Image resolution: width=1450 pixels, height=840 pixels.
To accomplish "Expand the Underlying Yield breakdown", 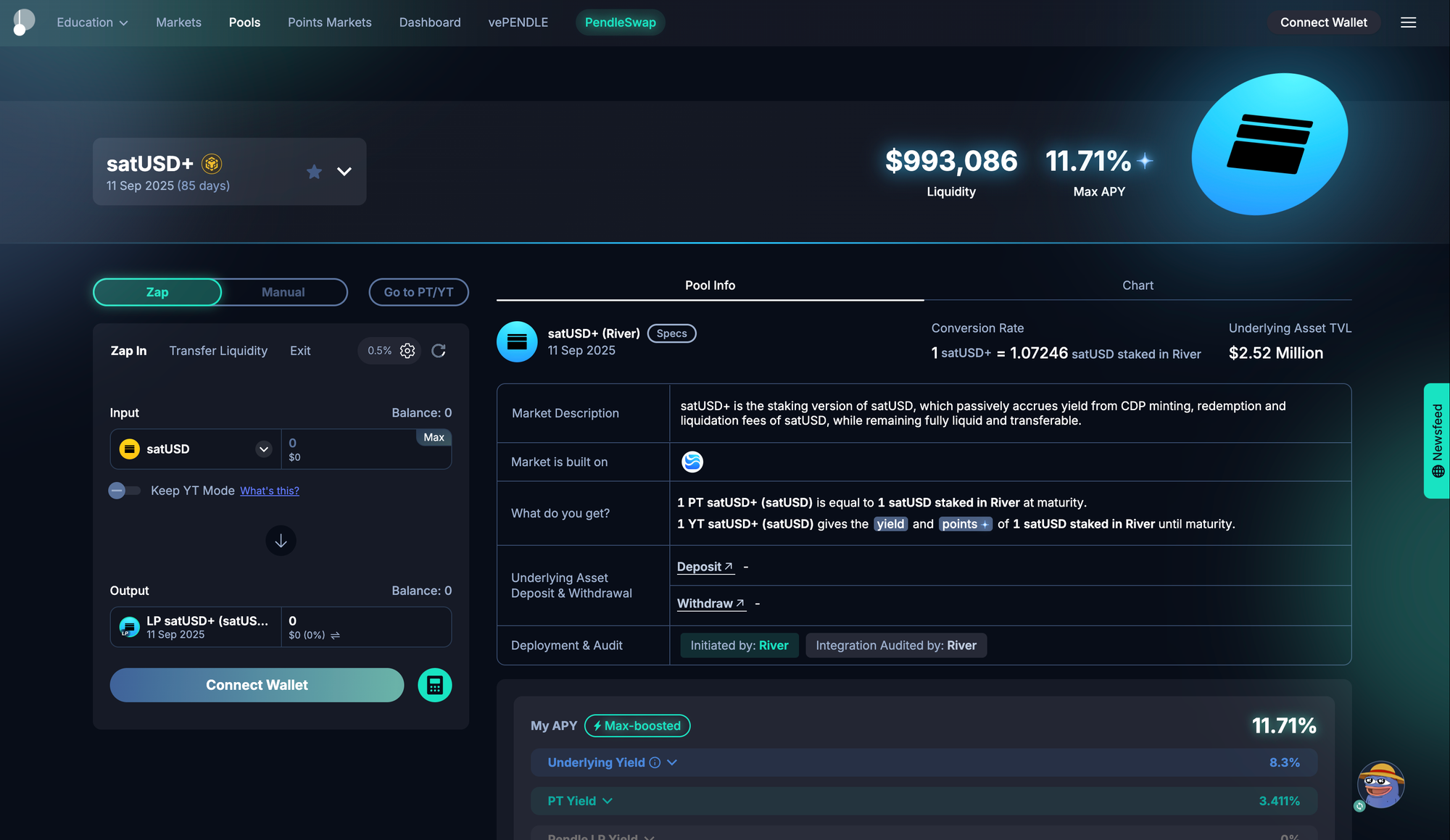I will (x=672, y=762).
